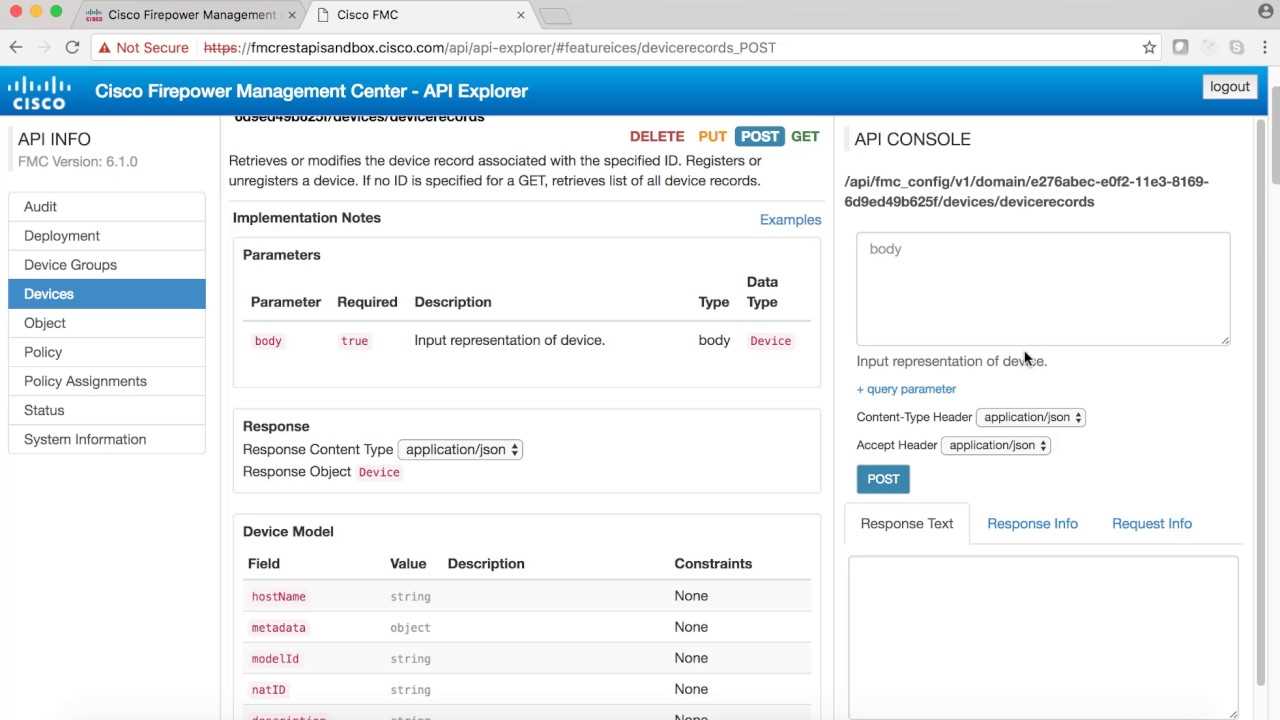Click the hostName field row
This screenshot has width=1280, height=720.
click(x=526, y=596)
